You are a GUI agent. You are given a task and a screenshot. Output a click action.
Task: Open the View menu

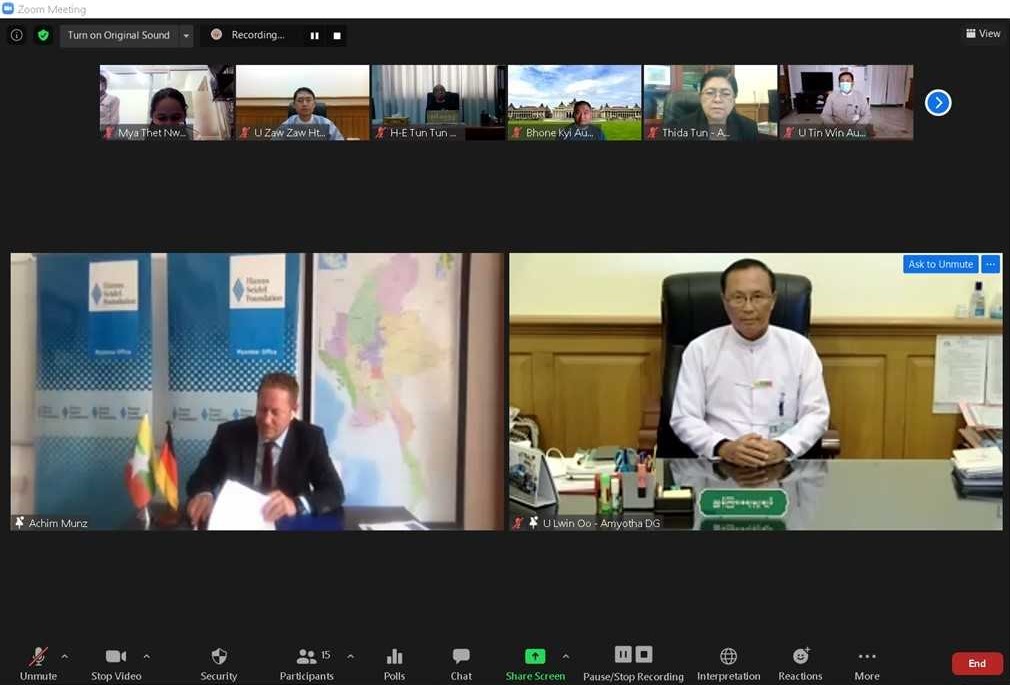(983, 34)
